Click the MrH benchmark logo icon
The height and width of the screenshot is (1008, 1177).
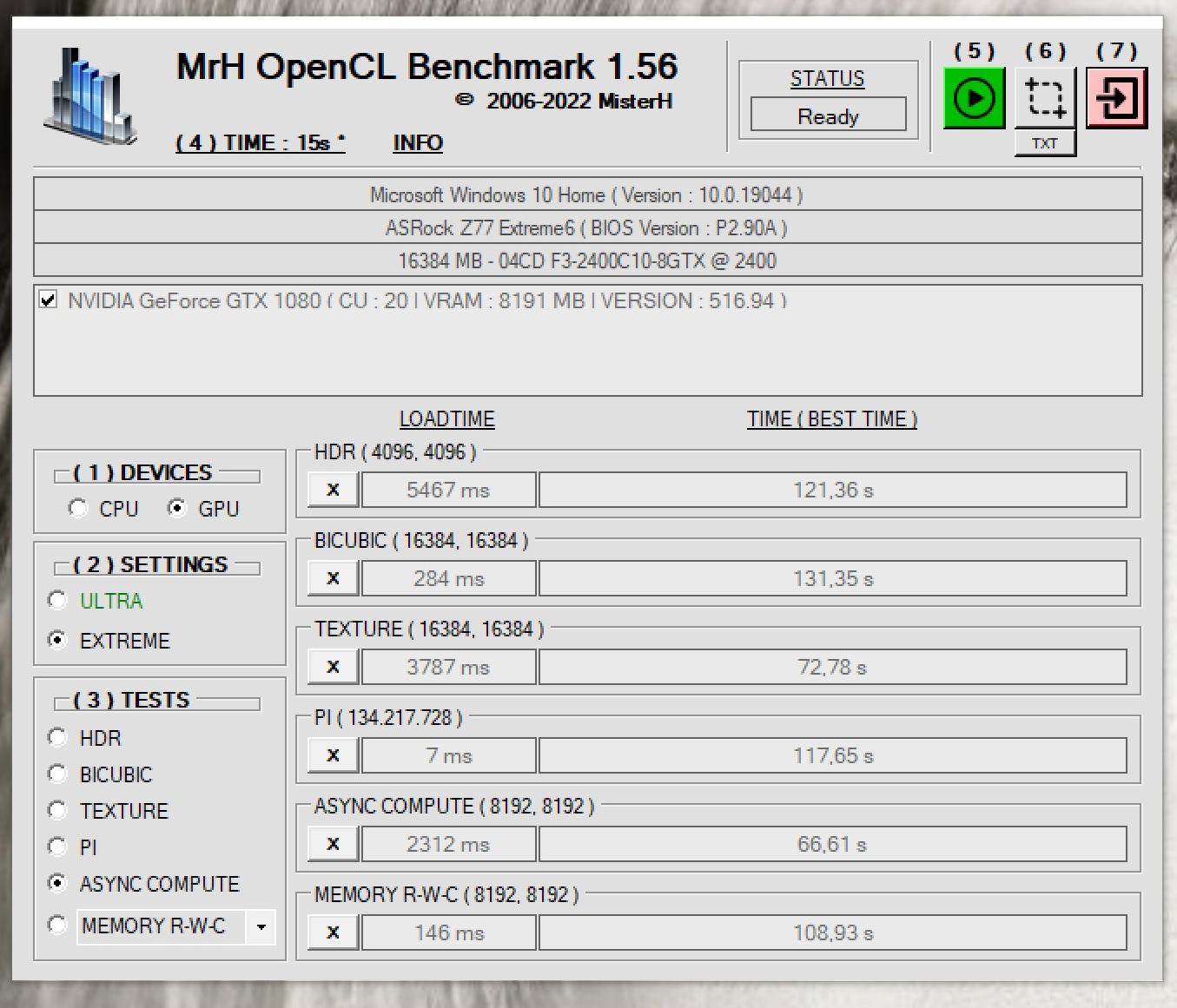(89, 96)
